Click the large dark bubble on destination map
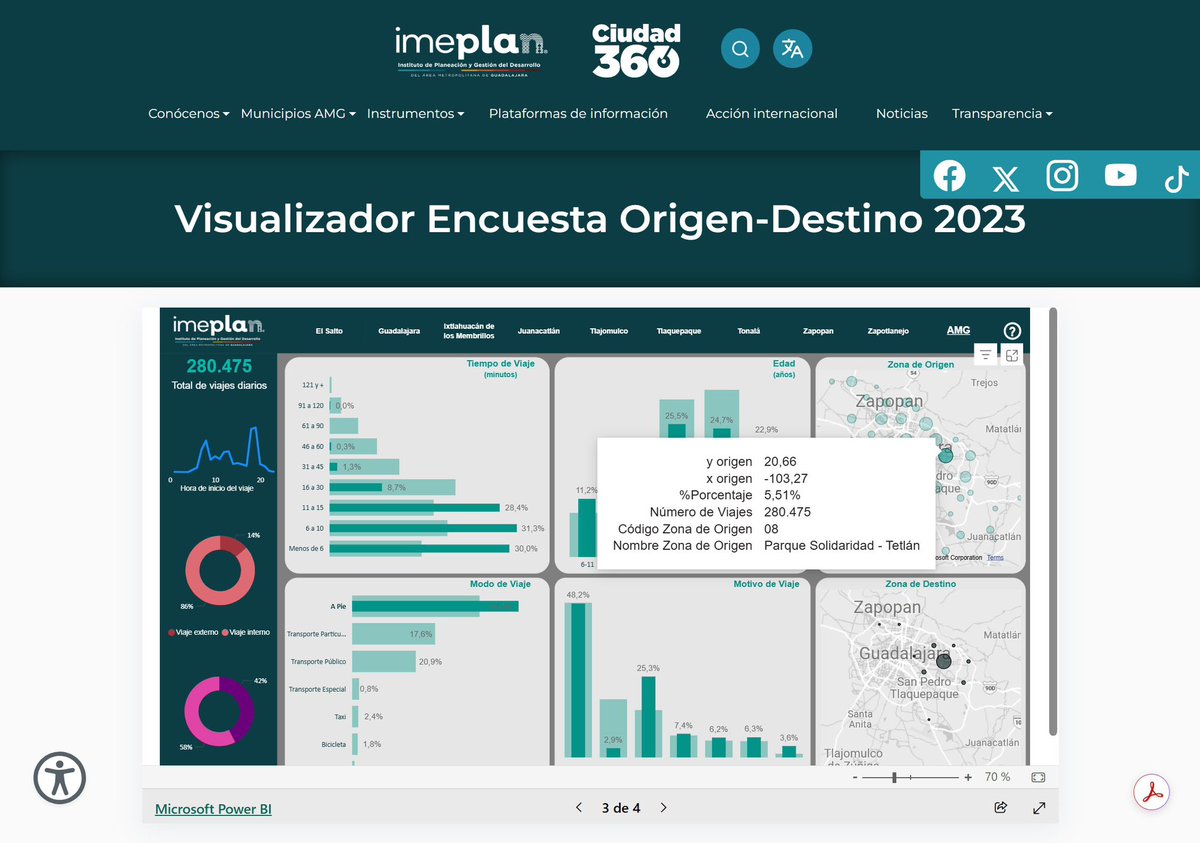This screenshot has width=1200, height=843. [x=943, y=661]
